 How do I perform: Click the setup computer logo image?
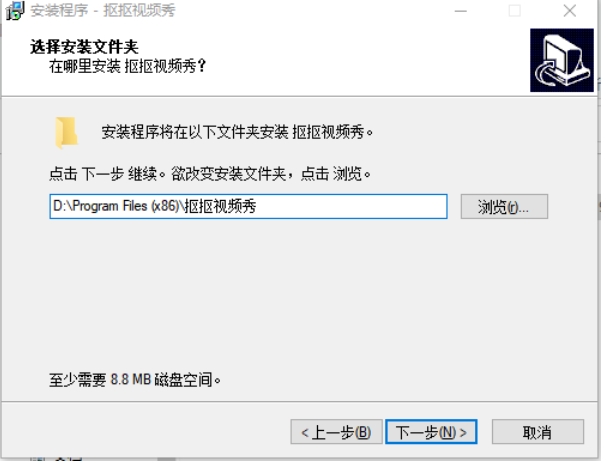click(562, 60)
